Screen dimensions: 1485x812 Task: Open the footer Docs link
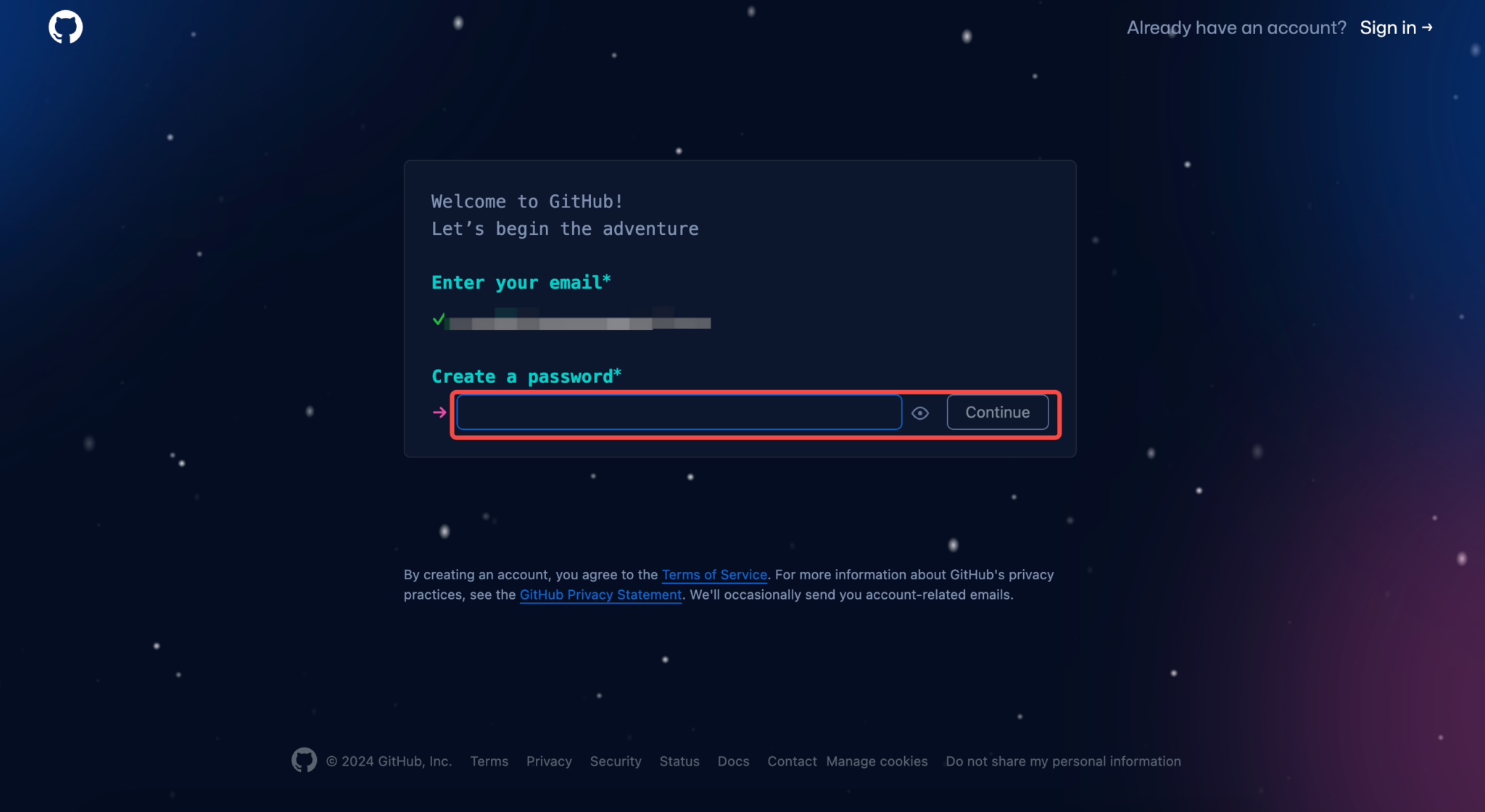[733, 761]
